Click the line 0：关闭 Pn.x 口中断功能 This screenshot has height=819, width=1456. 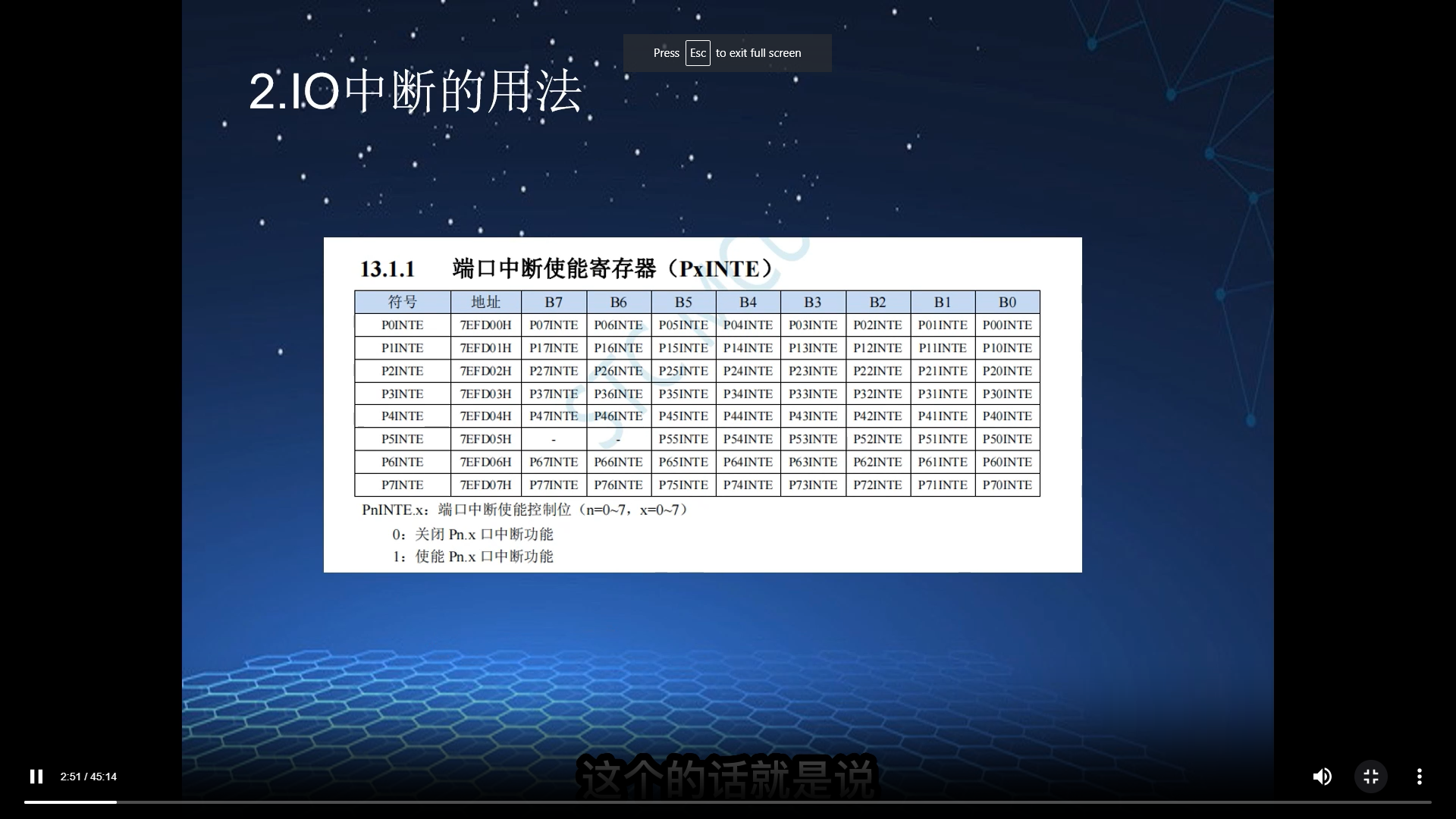point(472,534)
